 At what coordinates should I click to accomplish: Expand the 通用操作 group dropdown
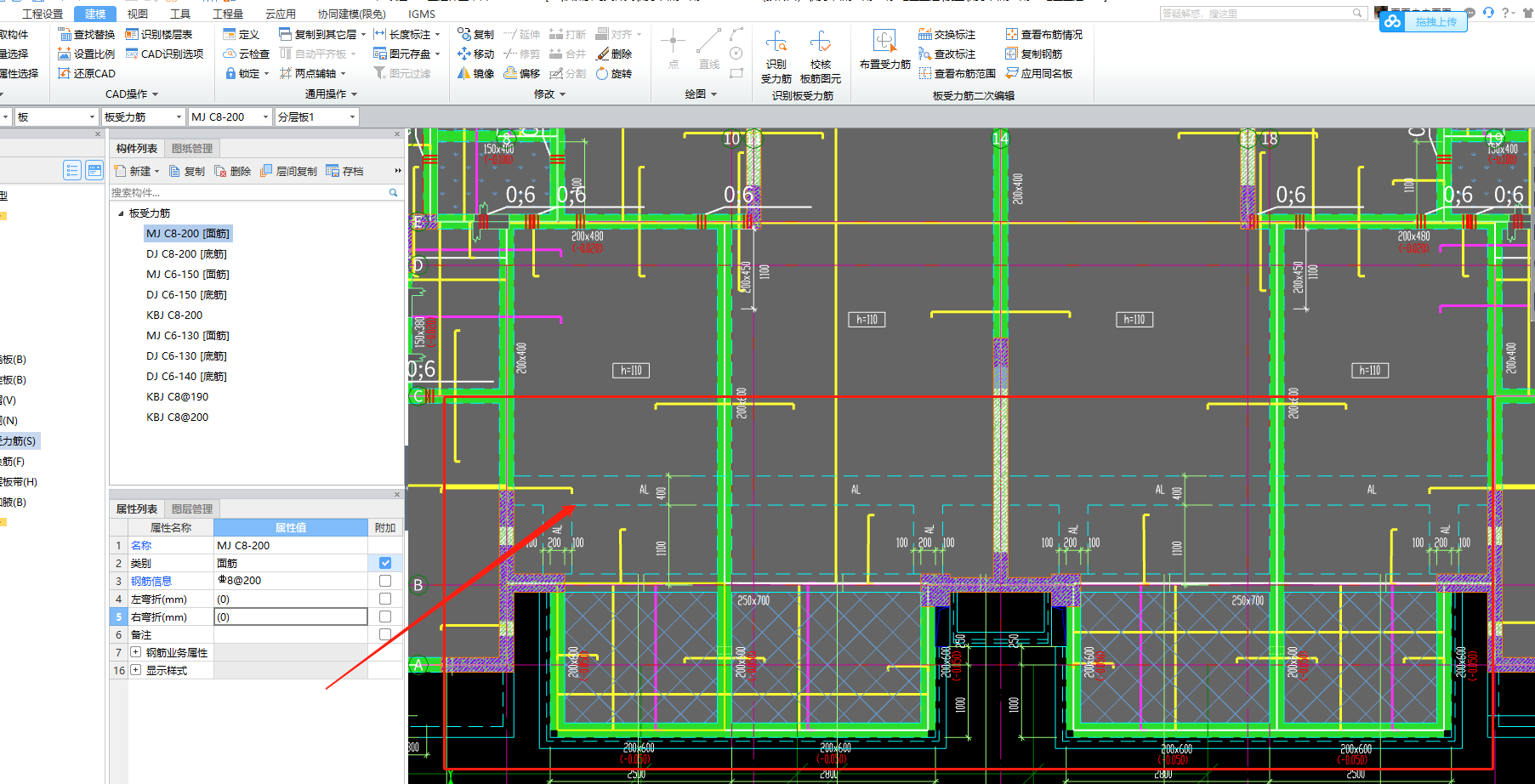click(x=331, y=94)
